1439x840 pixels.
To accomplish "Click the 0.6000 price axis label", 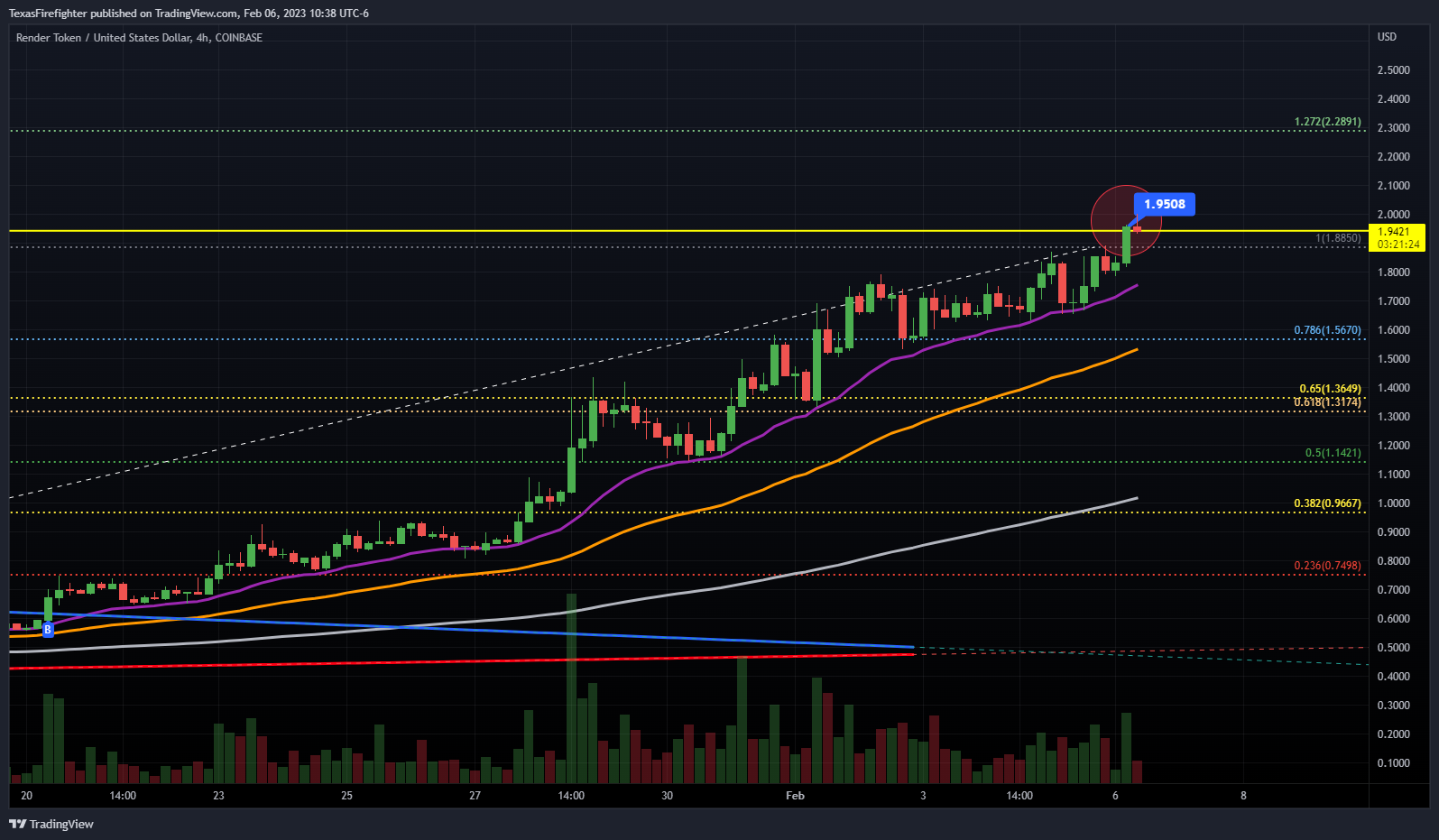I will pos(1394,619).
